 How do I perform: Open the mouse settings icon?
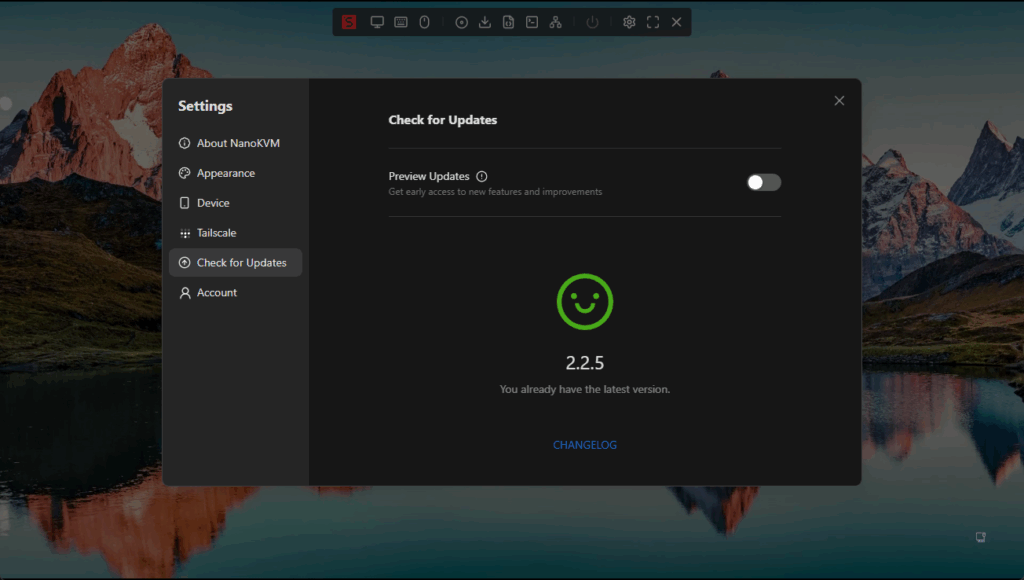pyautogui.click(x=424, y=22)
